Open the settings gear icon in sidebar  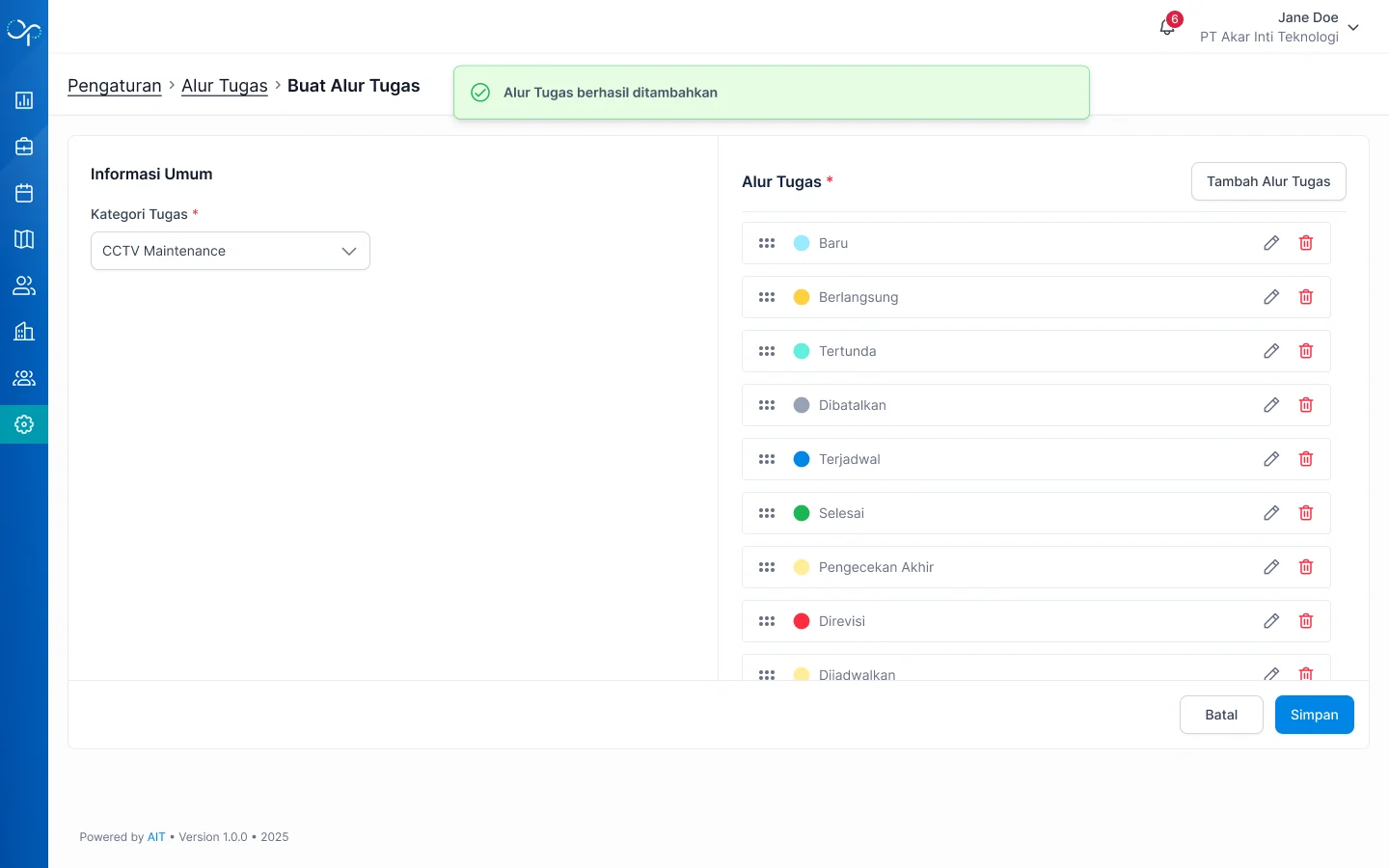(x=24, y=424)
